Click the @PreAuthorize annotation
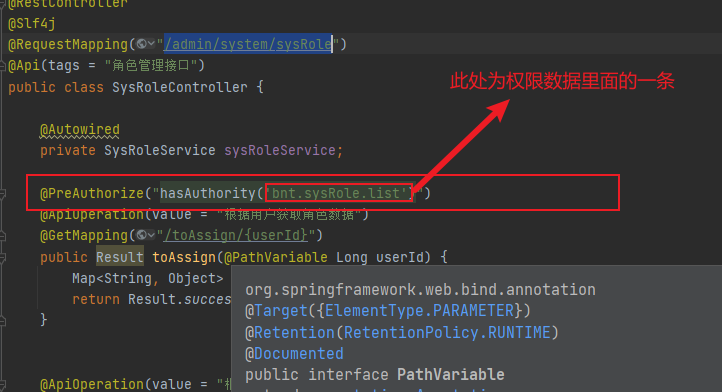This screenshot has height=392, width=722. tap(92, 193)
